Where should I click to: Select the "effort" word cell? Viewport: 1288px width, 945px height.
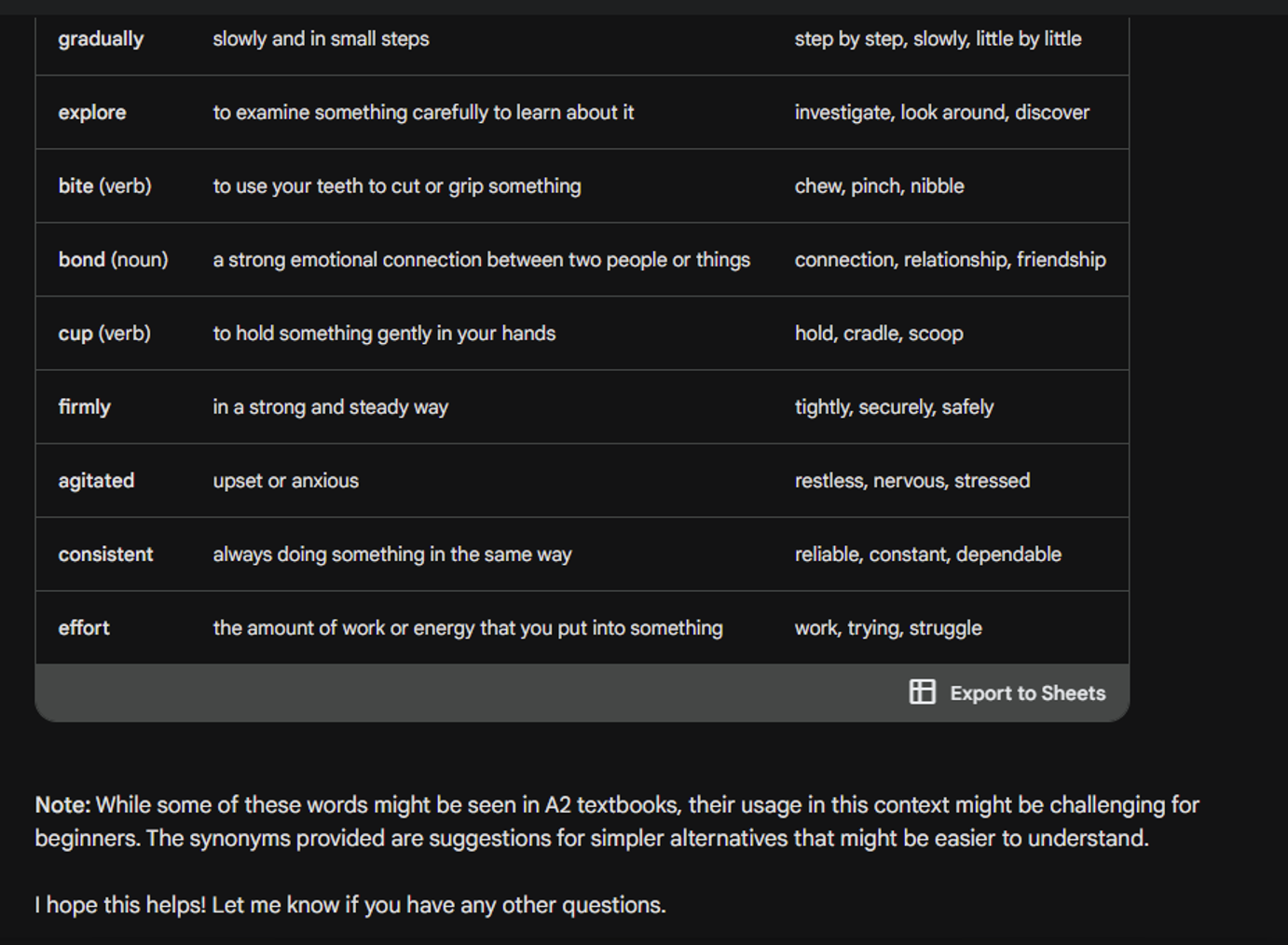tap(84, 628)
